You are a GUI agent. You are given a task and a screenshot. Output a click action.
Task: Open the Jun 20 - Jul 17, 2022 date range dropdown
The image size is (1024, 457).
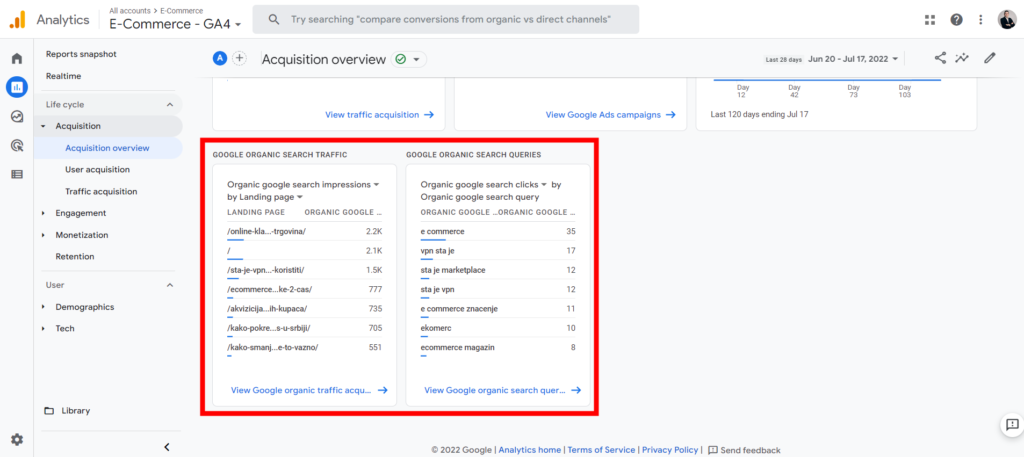[854, 59]
